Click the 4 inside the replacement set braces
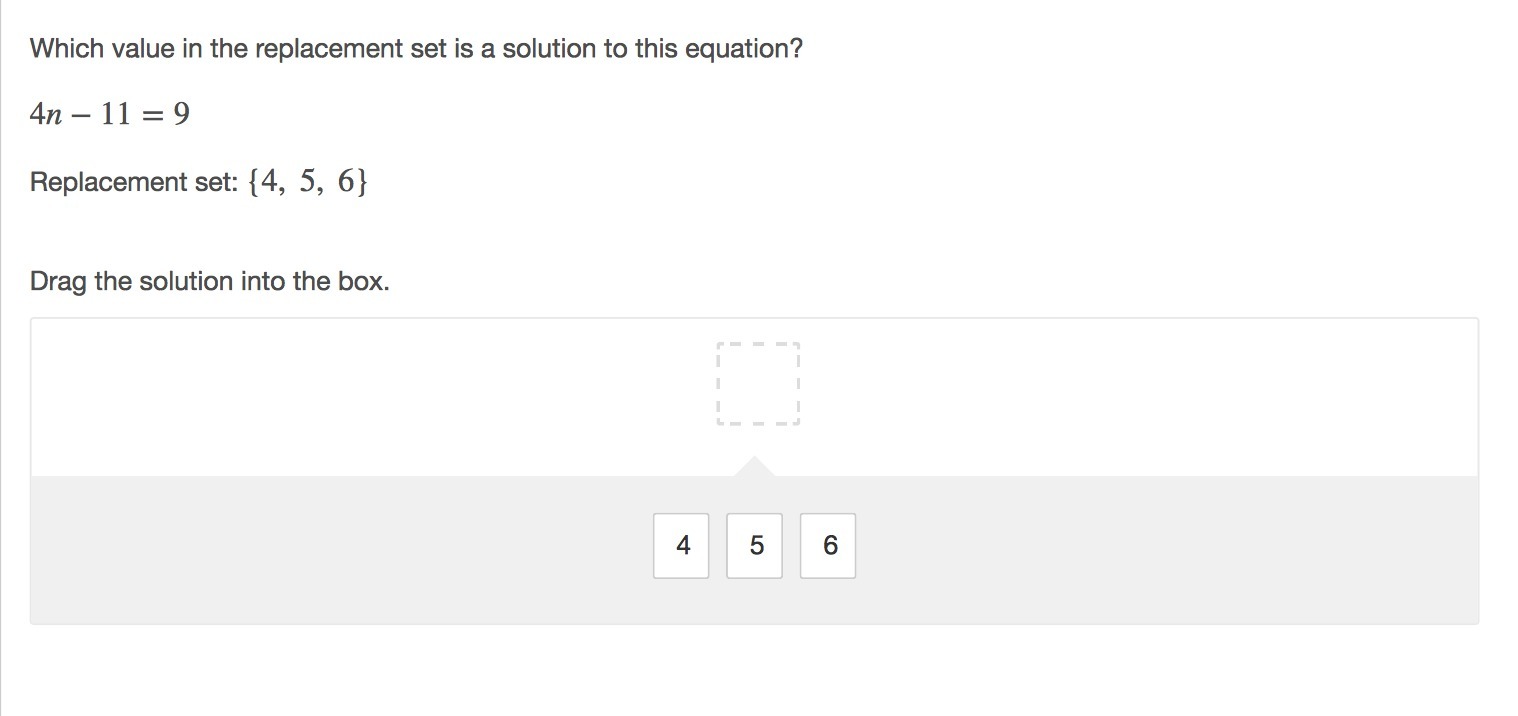The height and width of the screenshot is (716, 1518). point(270,182)
